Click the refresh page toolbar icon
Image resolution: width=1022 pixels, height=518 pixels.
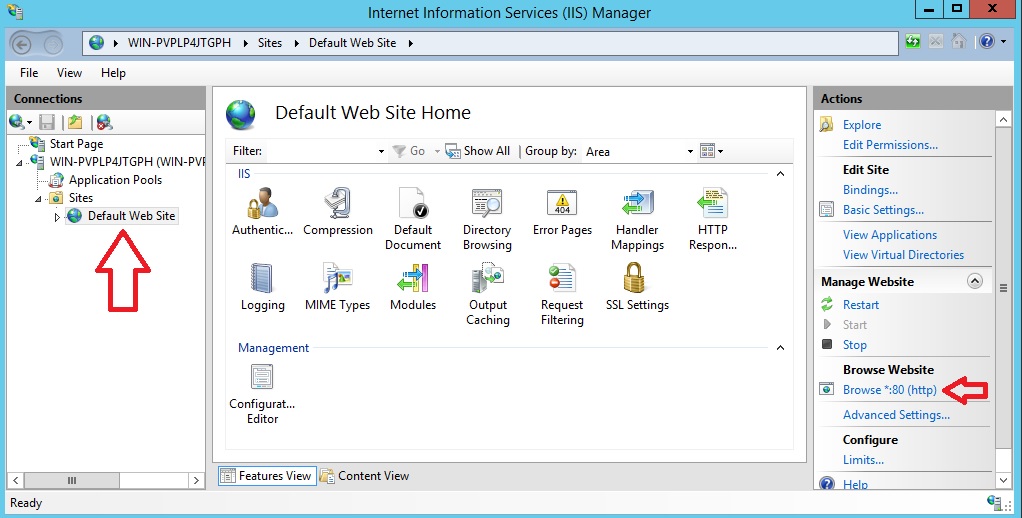coord(912,42)
